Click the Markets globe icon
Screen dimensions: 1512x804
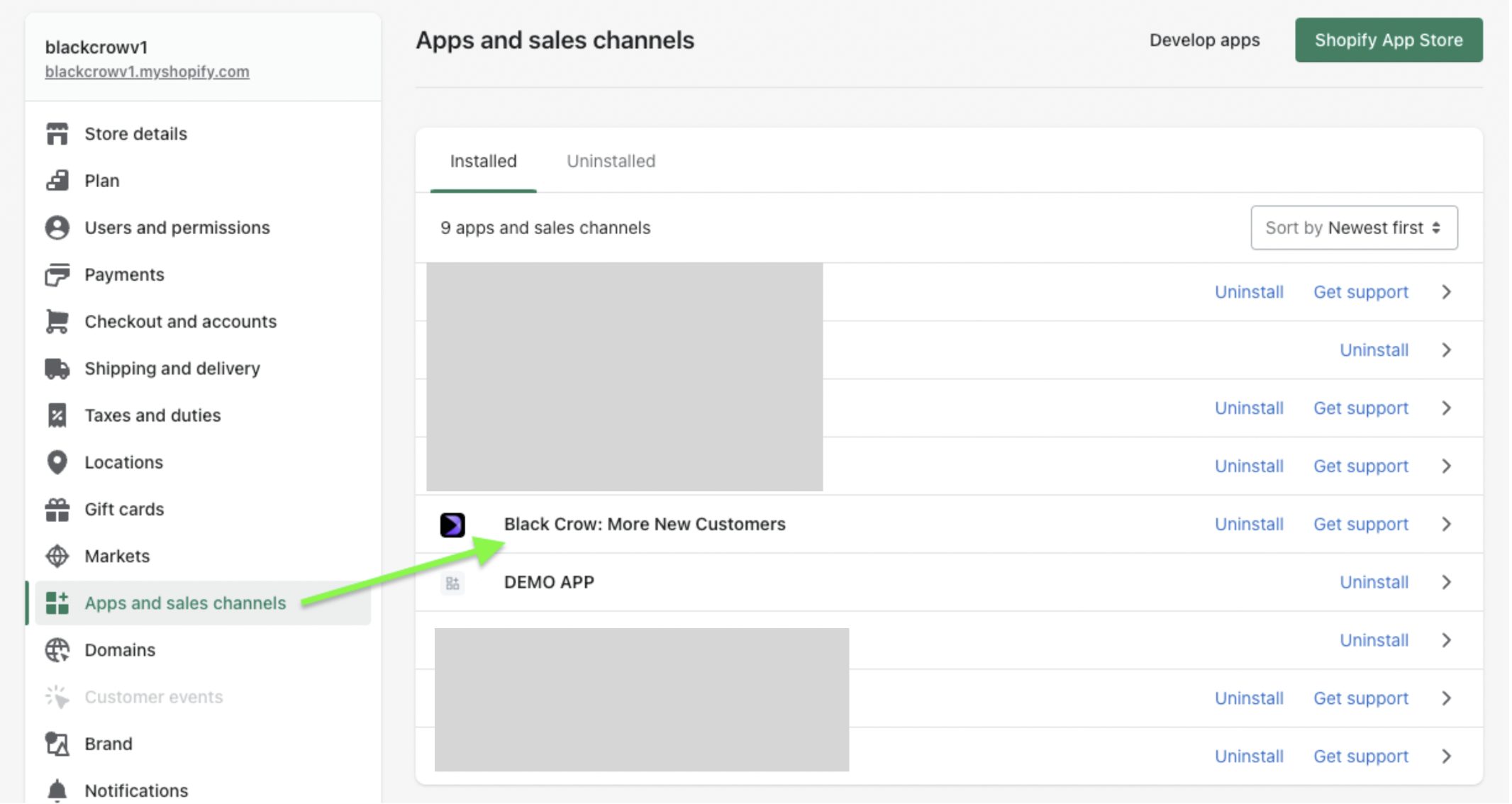57,556
